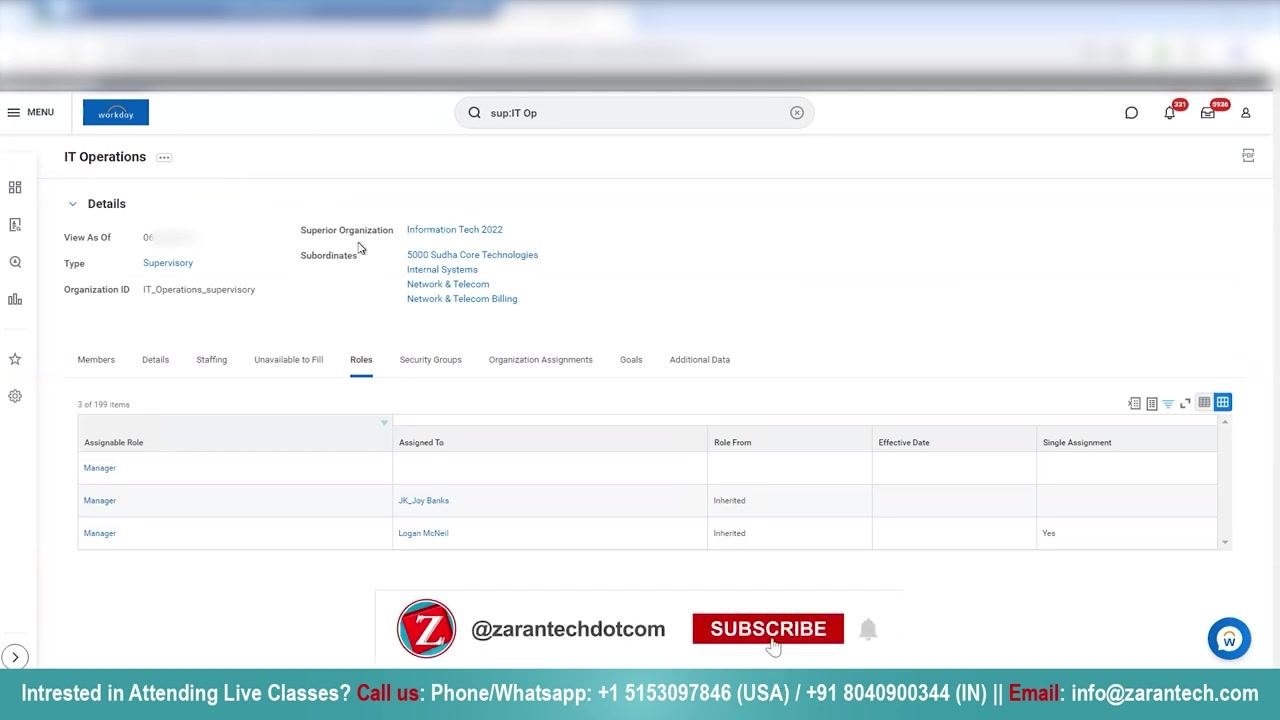
Task: Open the settings gear icon in sidebar
Action: (15, 396)
